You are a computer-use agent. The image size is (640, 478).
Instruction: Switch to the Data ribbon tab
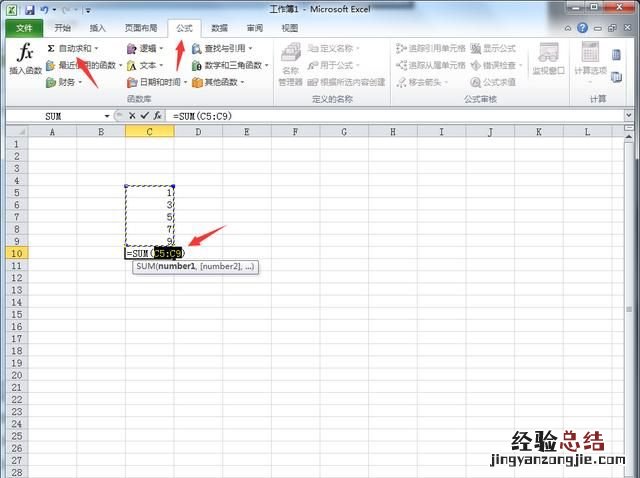(x=219, y=28)
